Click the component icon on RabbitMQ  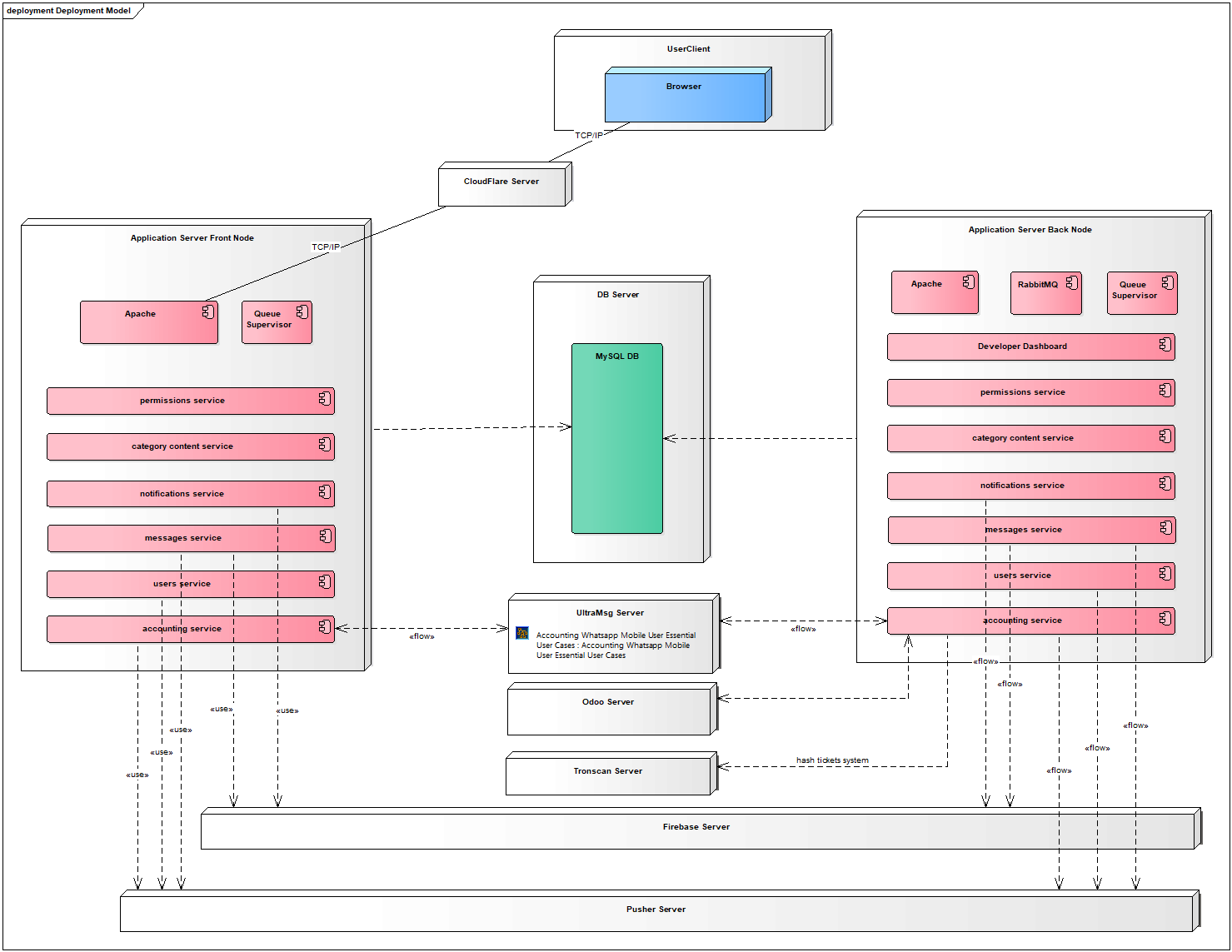(1071, 283)
